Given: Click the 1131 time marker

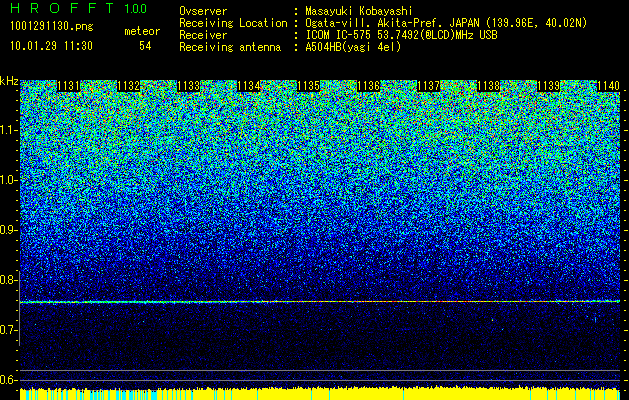Looking at the screenshot, I should point(69,86).
